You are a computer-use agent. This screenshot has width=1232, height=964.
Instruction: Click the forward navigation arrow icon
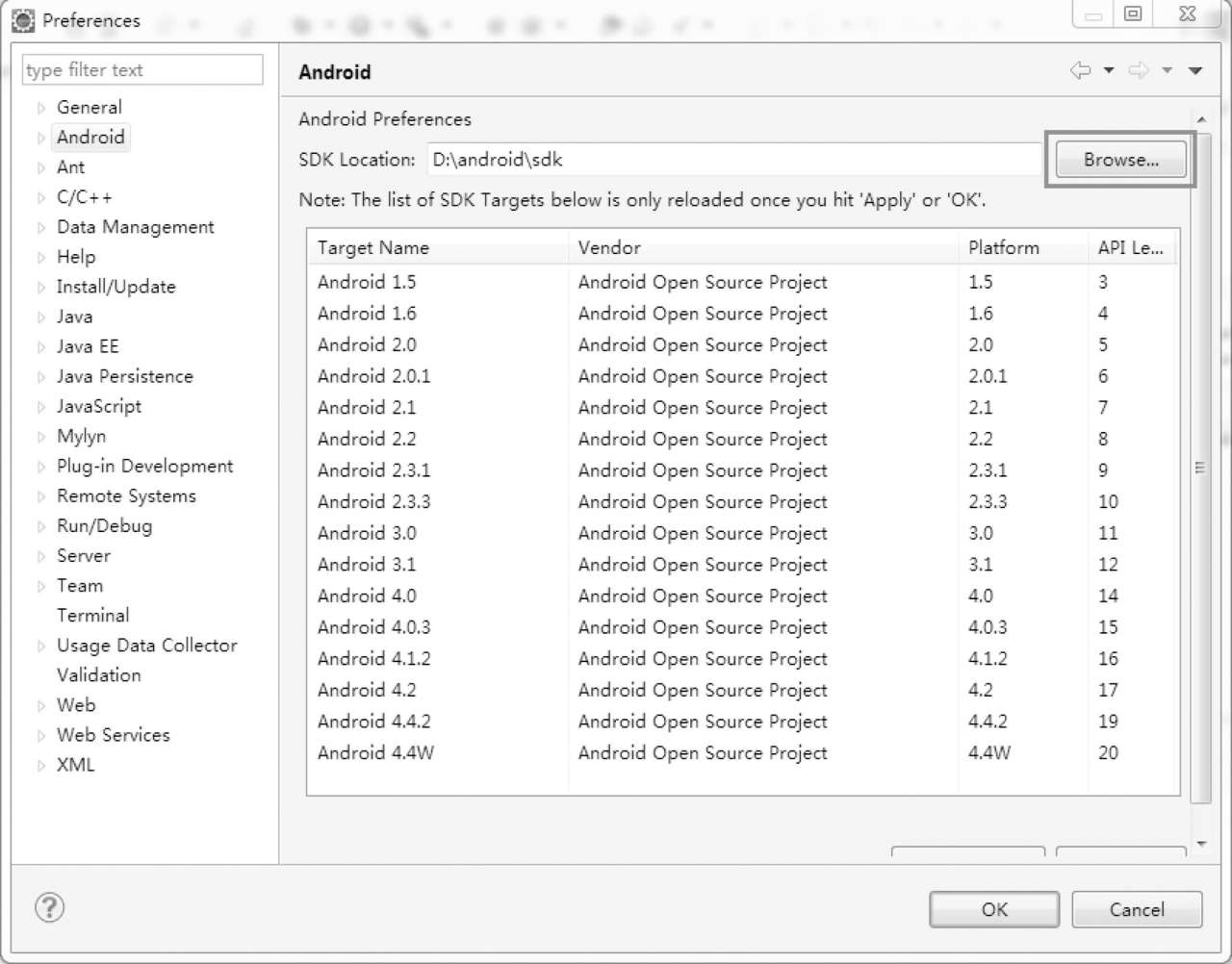1139,70
